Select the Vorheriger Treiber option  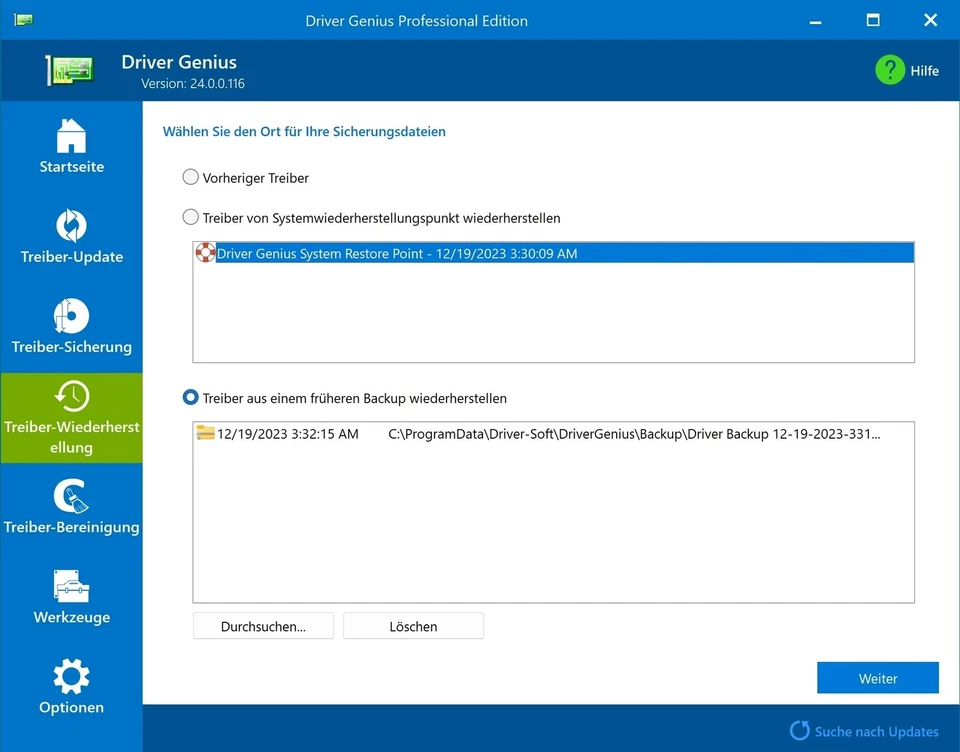190,177
